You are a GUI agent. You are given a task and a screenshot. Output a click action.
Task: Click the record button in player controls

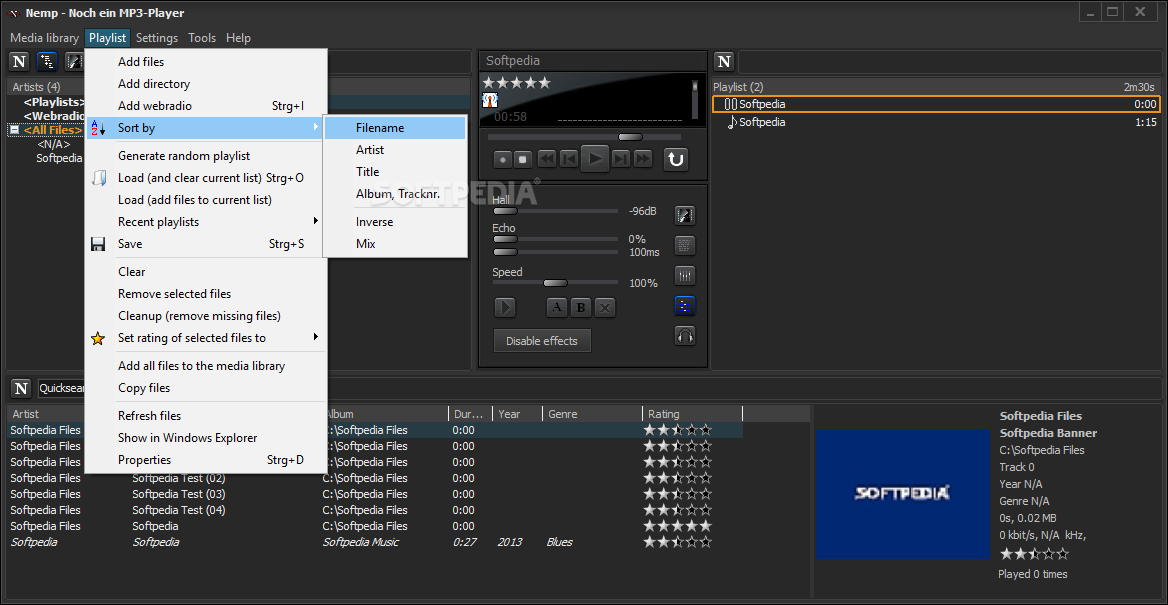coord(503,159)
